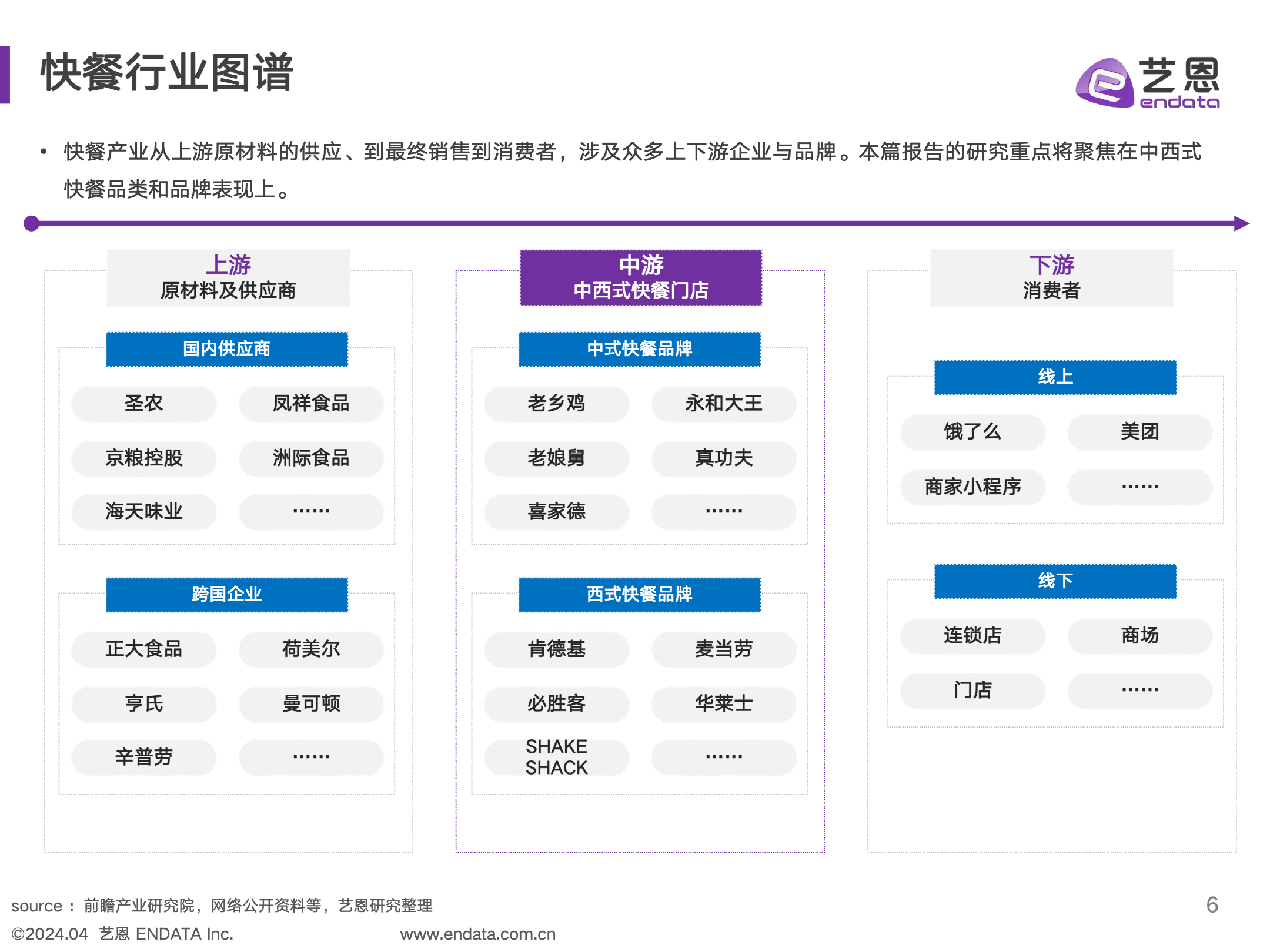The image size is (1270, 952).
Task: Click the 跨国企业 blue label
Action: point(227,595)
